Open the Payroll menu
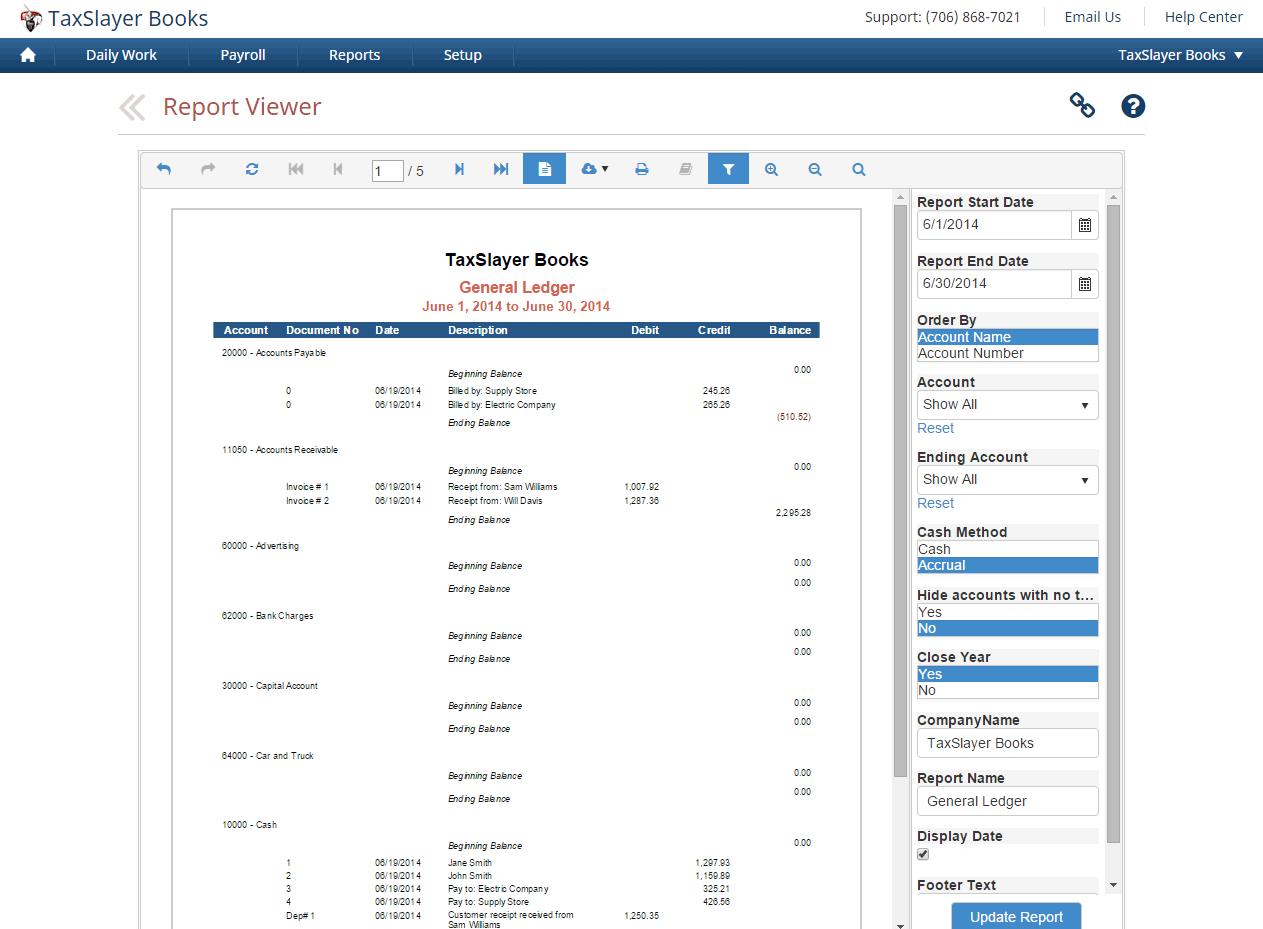The image size is (1263, 929). (x=243, y=55)
